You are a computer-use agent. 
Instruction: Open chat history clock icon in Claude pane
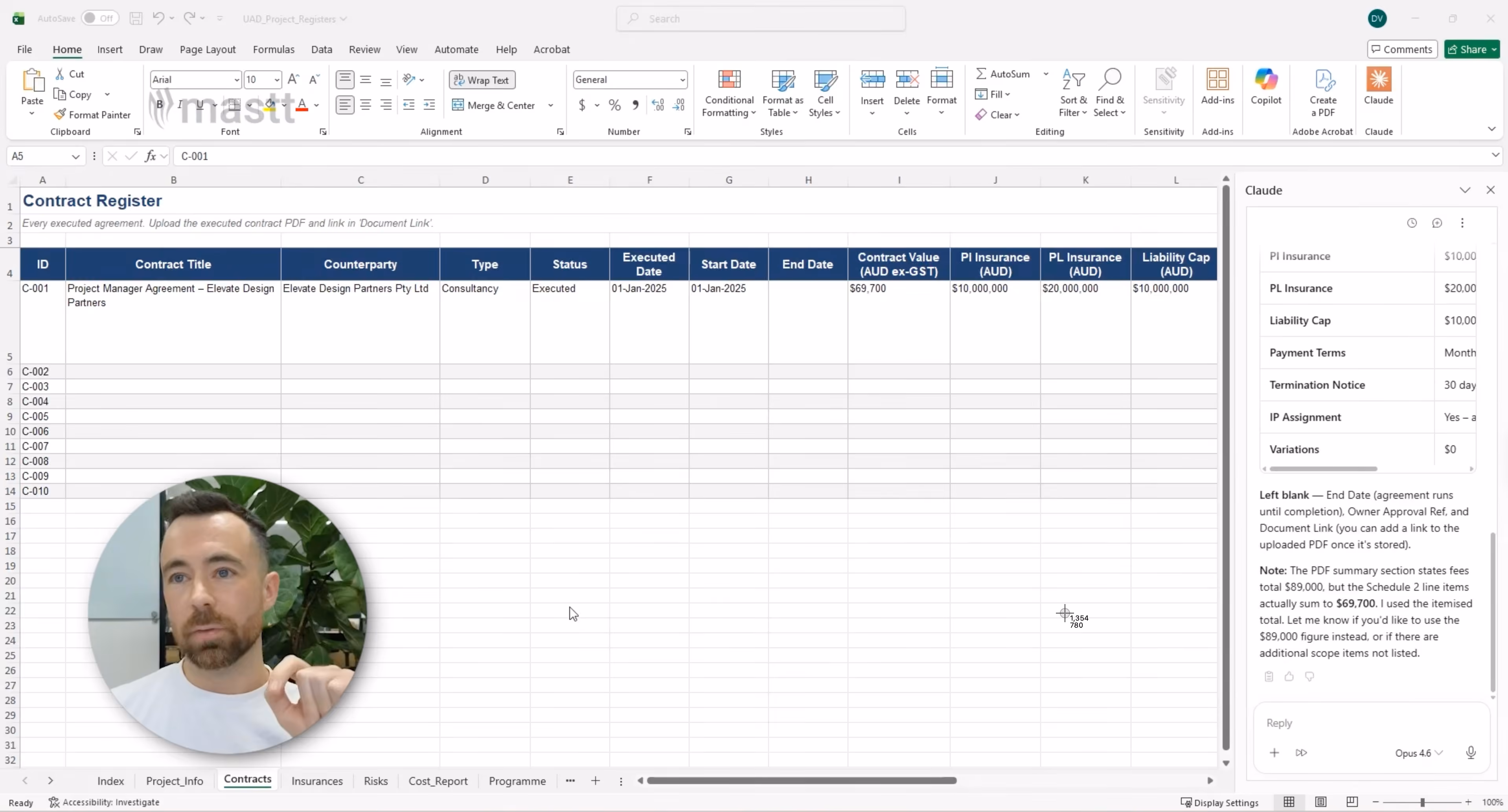coord(1412,223)
